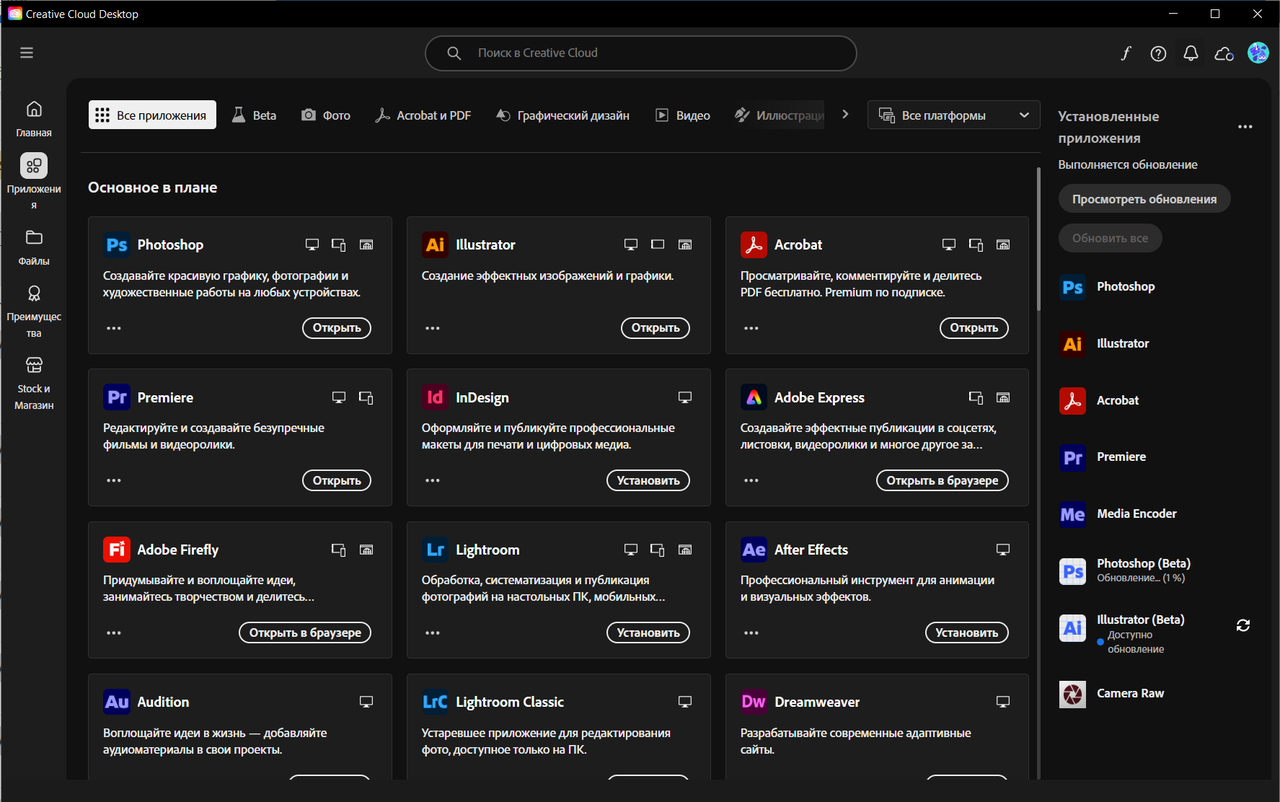Screen dimensions: 1280x802
Task: Open more options on After Effects card
Action: 750,633
